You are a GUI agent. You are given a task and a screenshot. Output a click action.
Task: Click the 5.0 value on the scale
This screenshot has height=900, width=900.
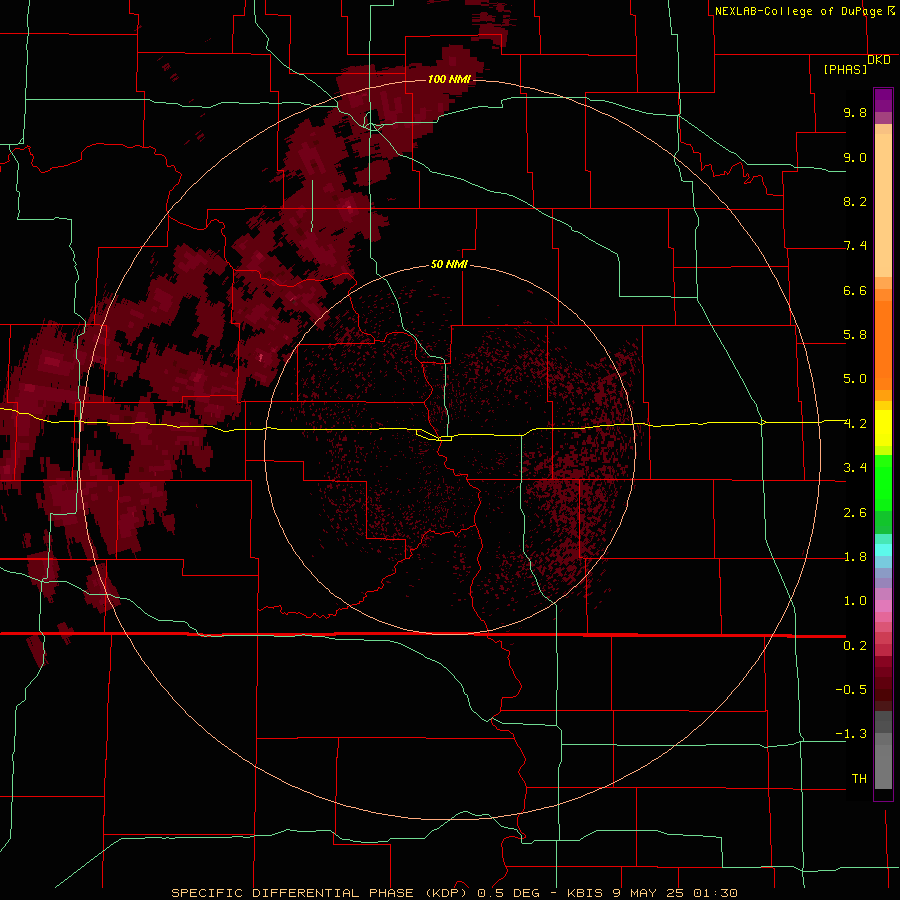tap(855, 379)
